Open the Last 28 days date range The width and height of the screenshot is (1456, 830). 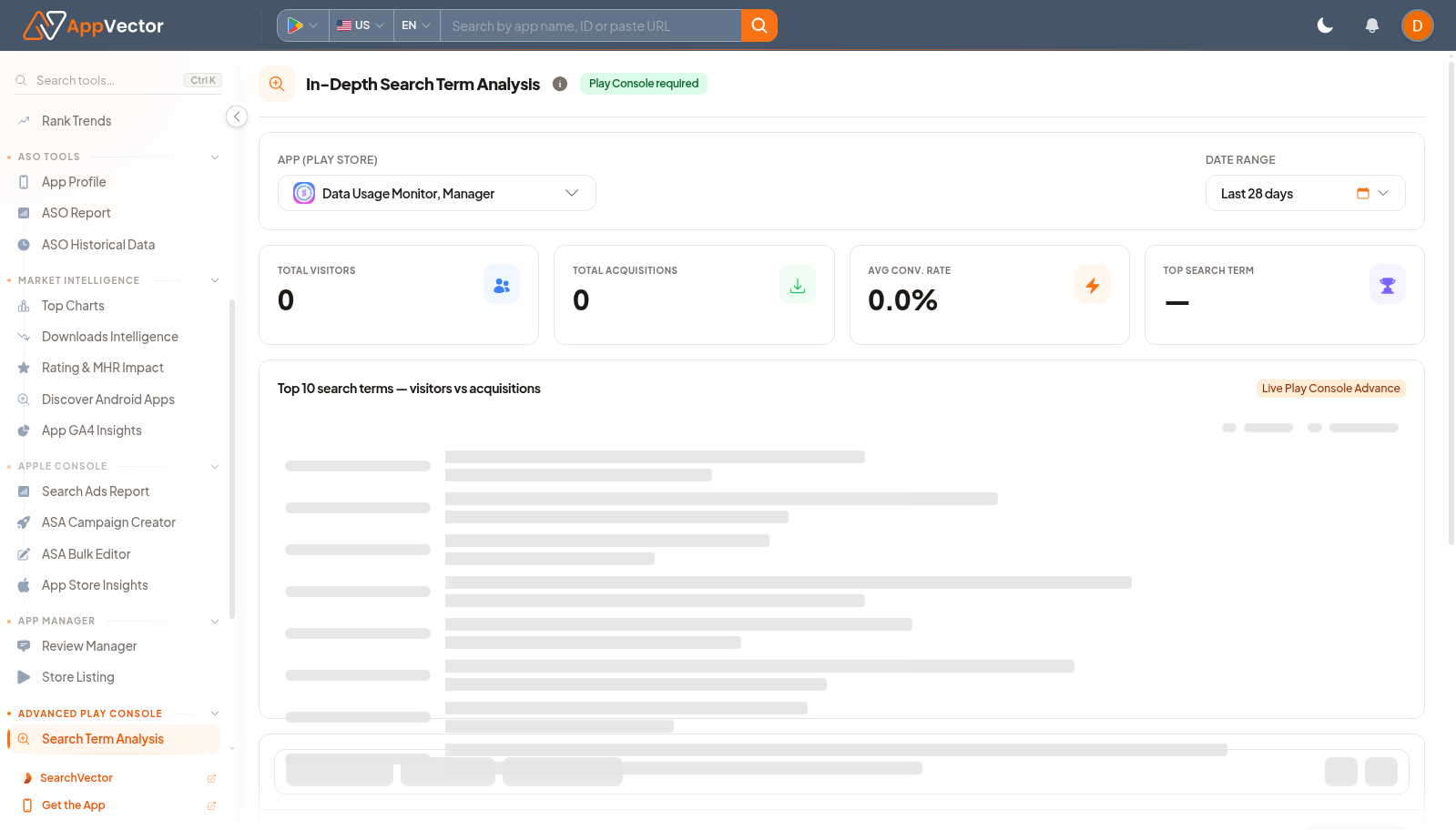[1306, 193]
